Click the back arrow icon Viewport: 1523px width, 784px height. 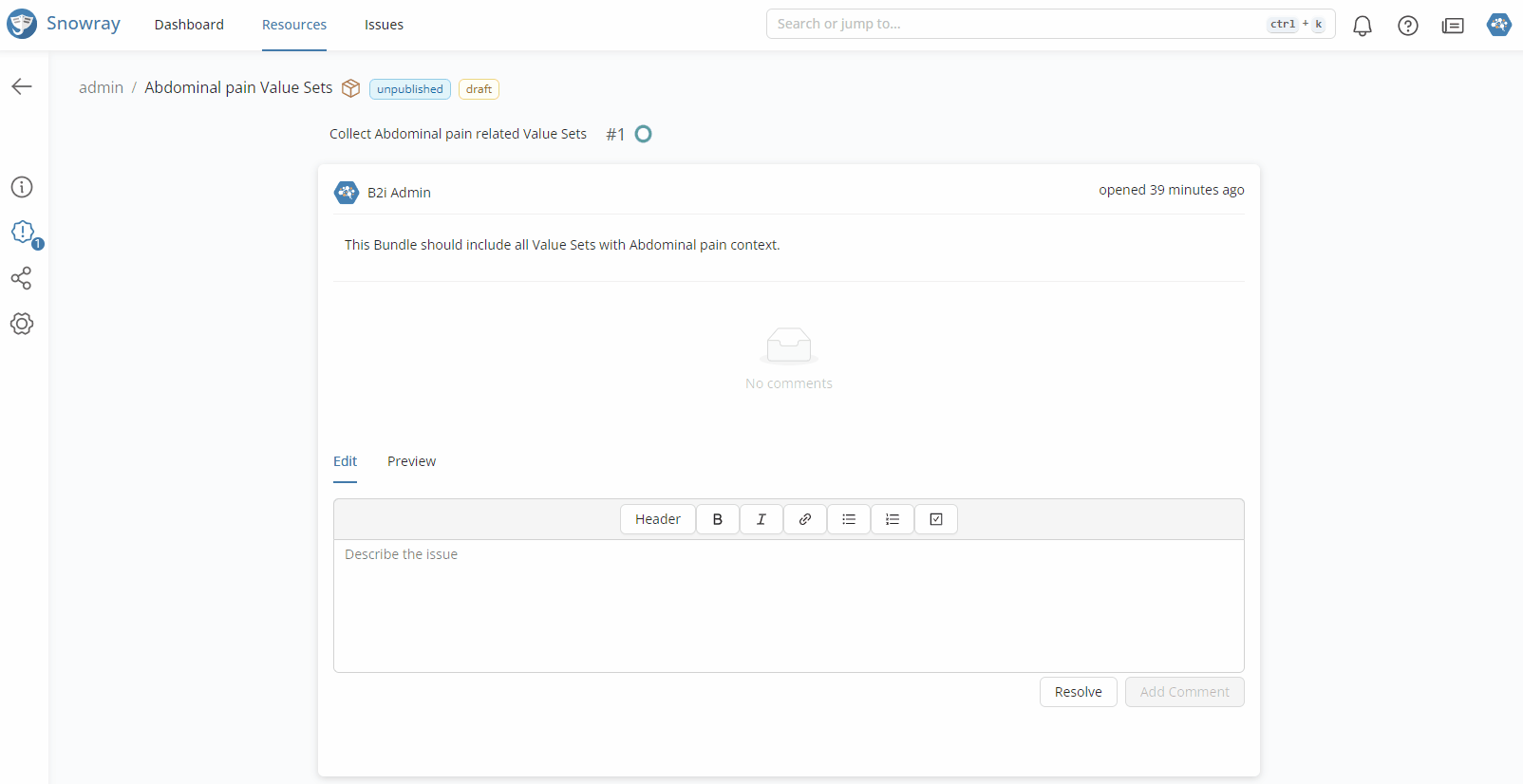click(x=22, y=86)
